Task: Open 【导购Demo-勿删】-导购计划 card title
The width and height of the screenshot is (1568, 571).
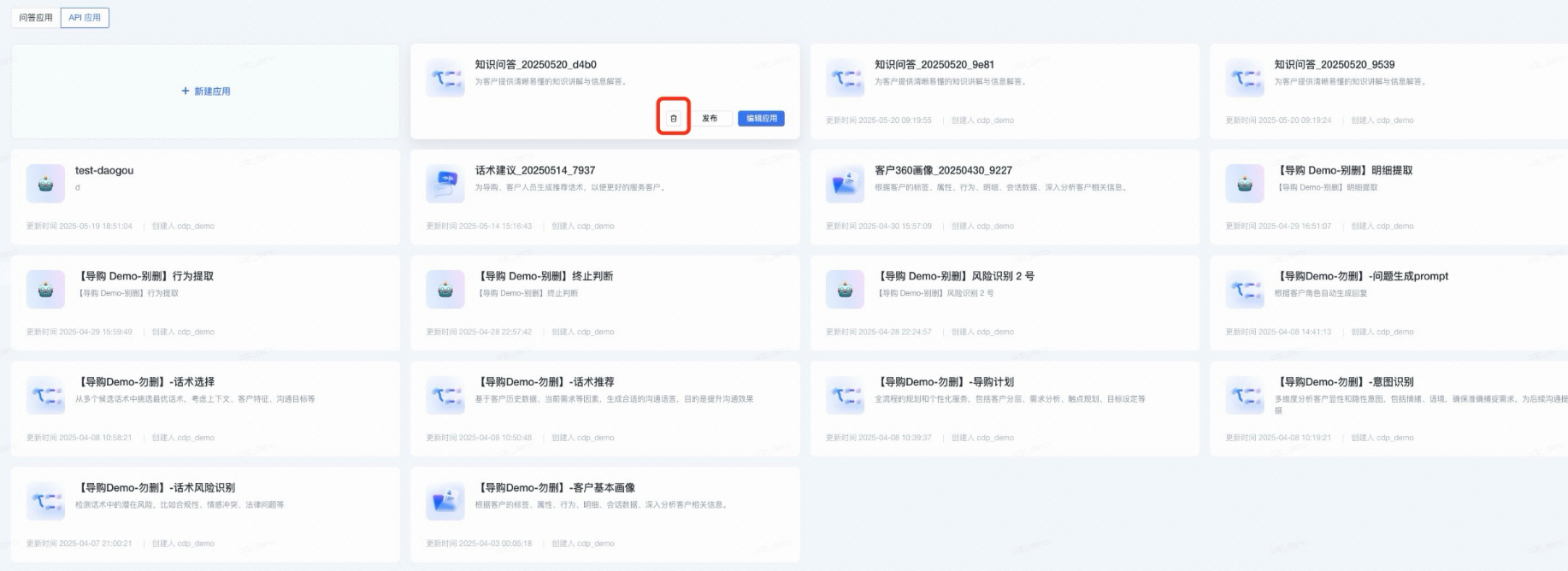Action: click(x=945, y=382)
